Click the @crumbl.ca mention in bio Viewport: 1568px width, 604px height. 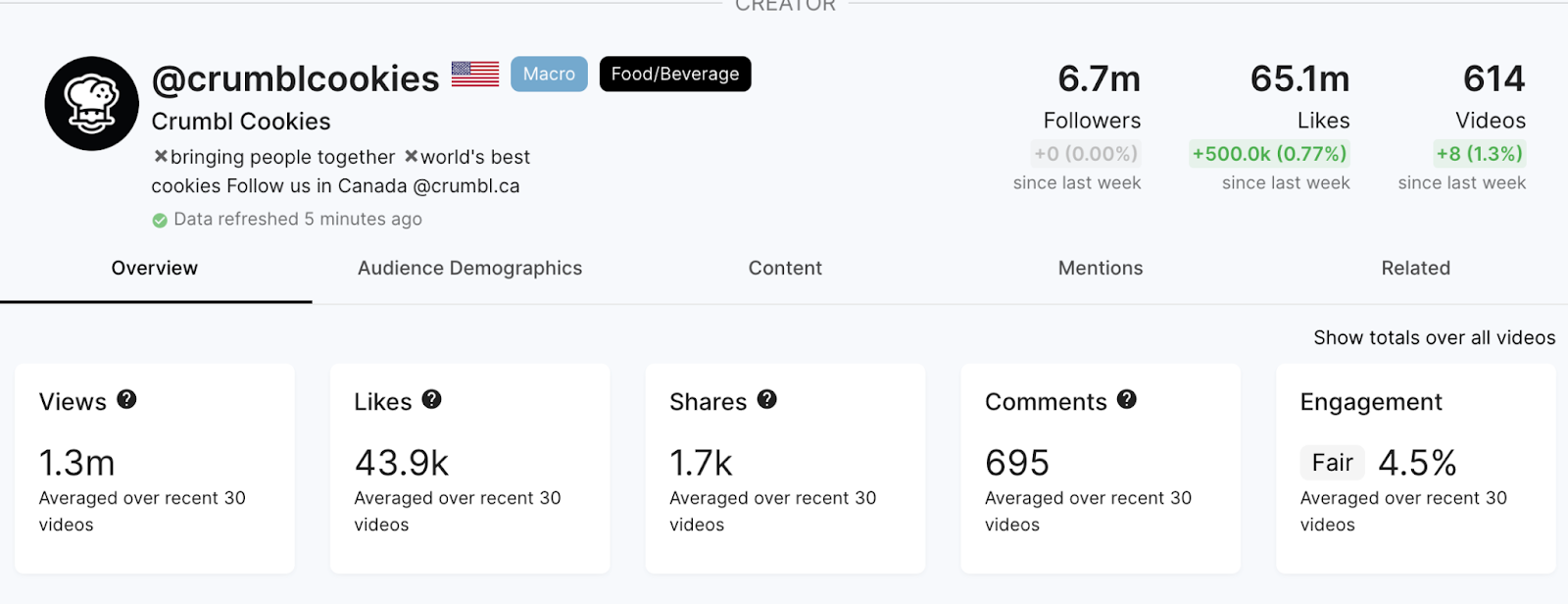coord(466,185)
